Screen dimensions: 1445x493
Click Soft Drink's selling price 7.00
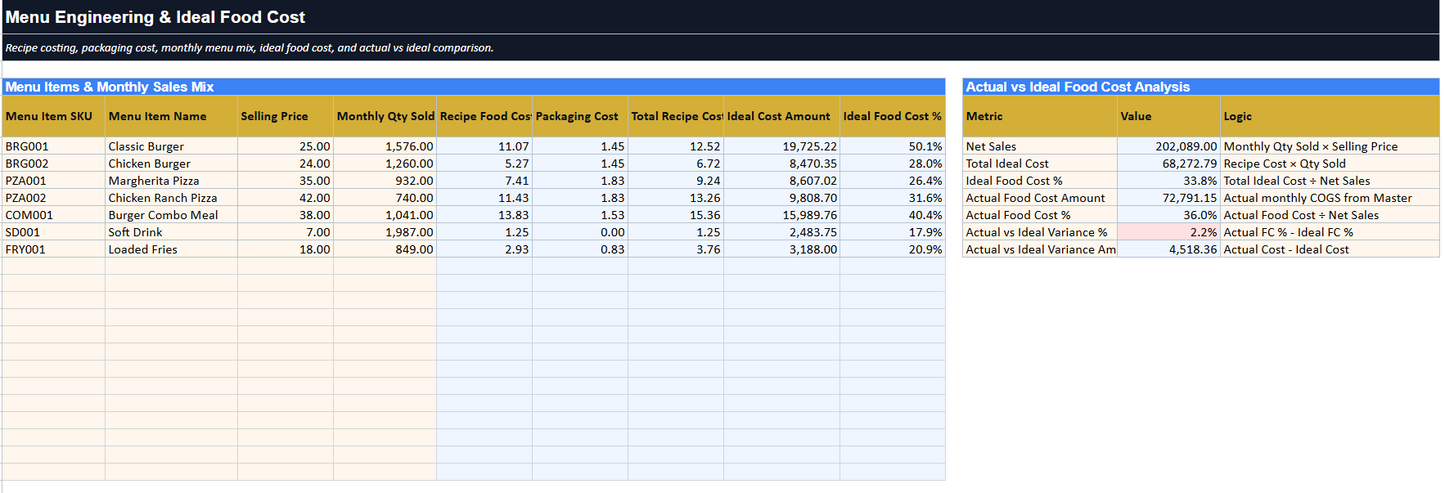point(286,231)
